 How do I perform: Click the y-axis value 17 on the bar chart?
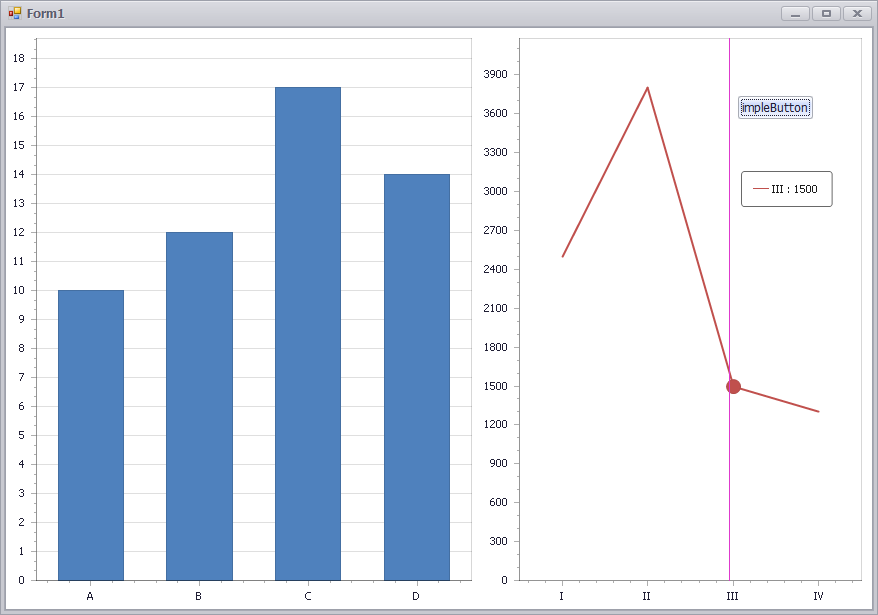click(x=19, y=87)
